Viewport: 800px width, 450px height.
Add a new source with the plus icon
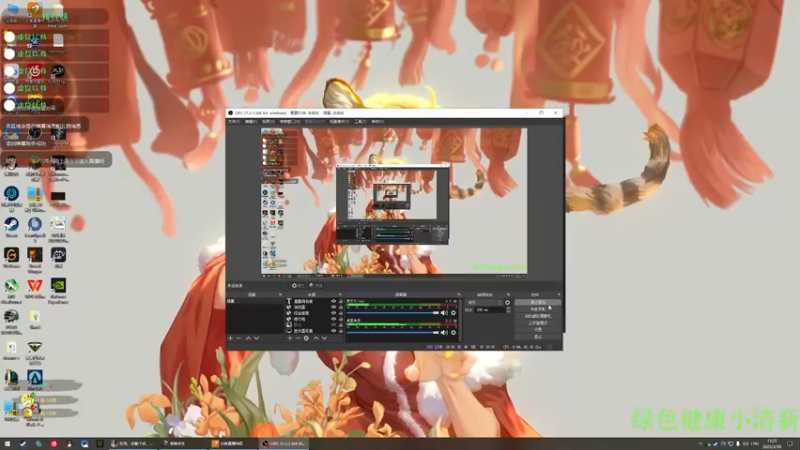[x=289, y=338]
